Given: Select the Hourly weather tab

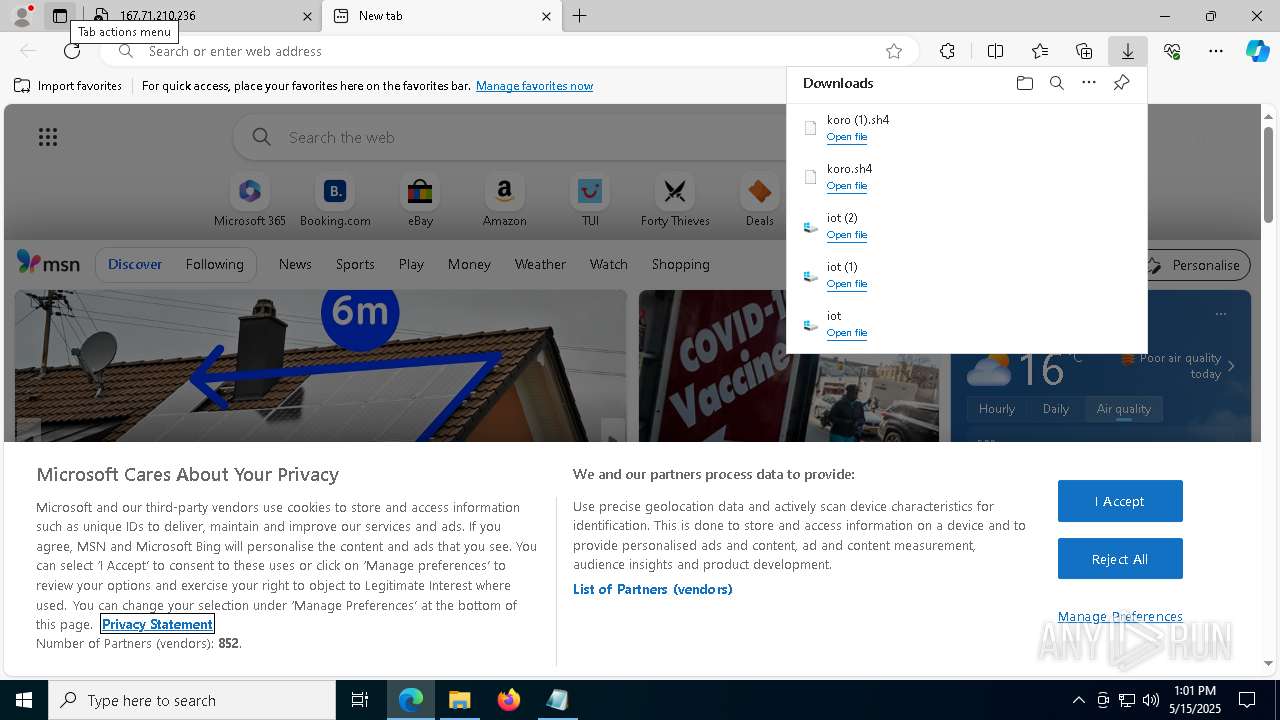Looking at the screenshot, I should [997, 409].
